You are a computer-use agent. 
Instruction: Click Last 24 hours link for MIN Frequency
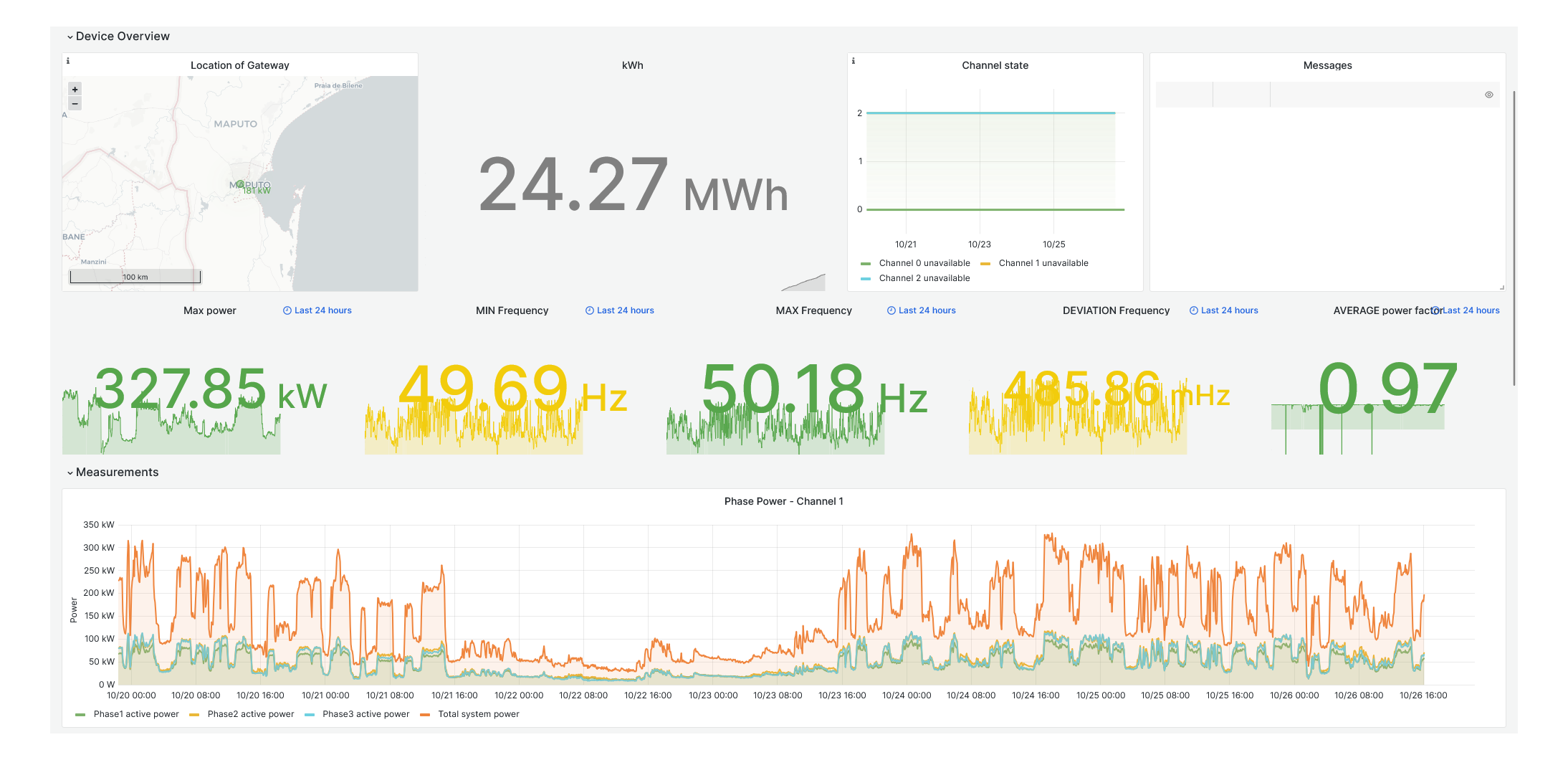[625, 310]
